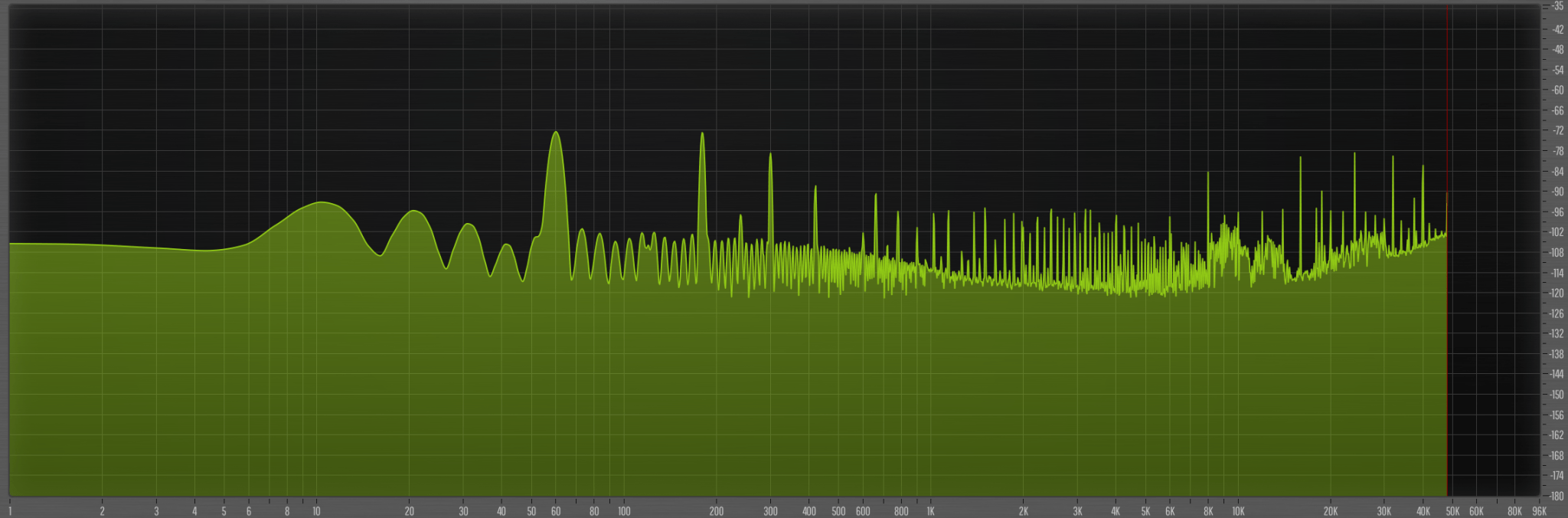Click the 200 Hz frequency axis label
The height and width of the screenshot is (518, 1568).
pyautogui.click(x=717, y=511)
